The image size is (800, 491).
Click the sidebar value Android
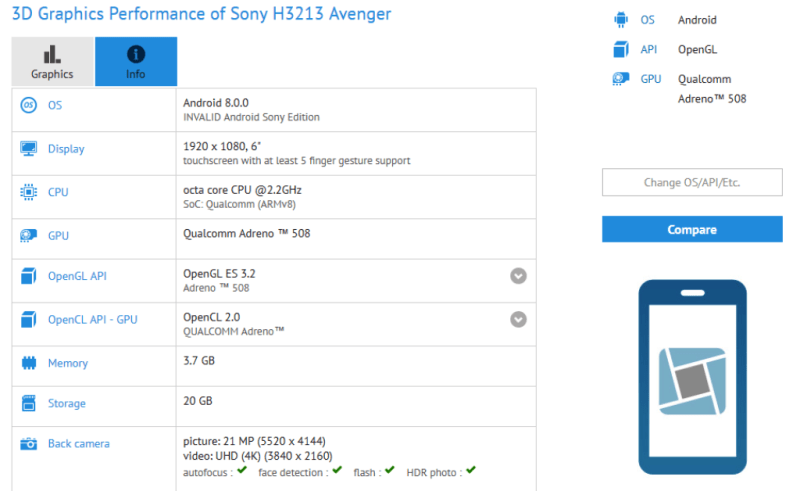coord(697,20)
